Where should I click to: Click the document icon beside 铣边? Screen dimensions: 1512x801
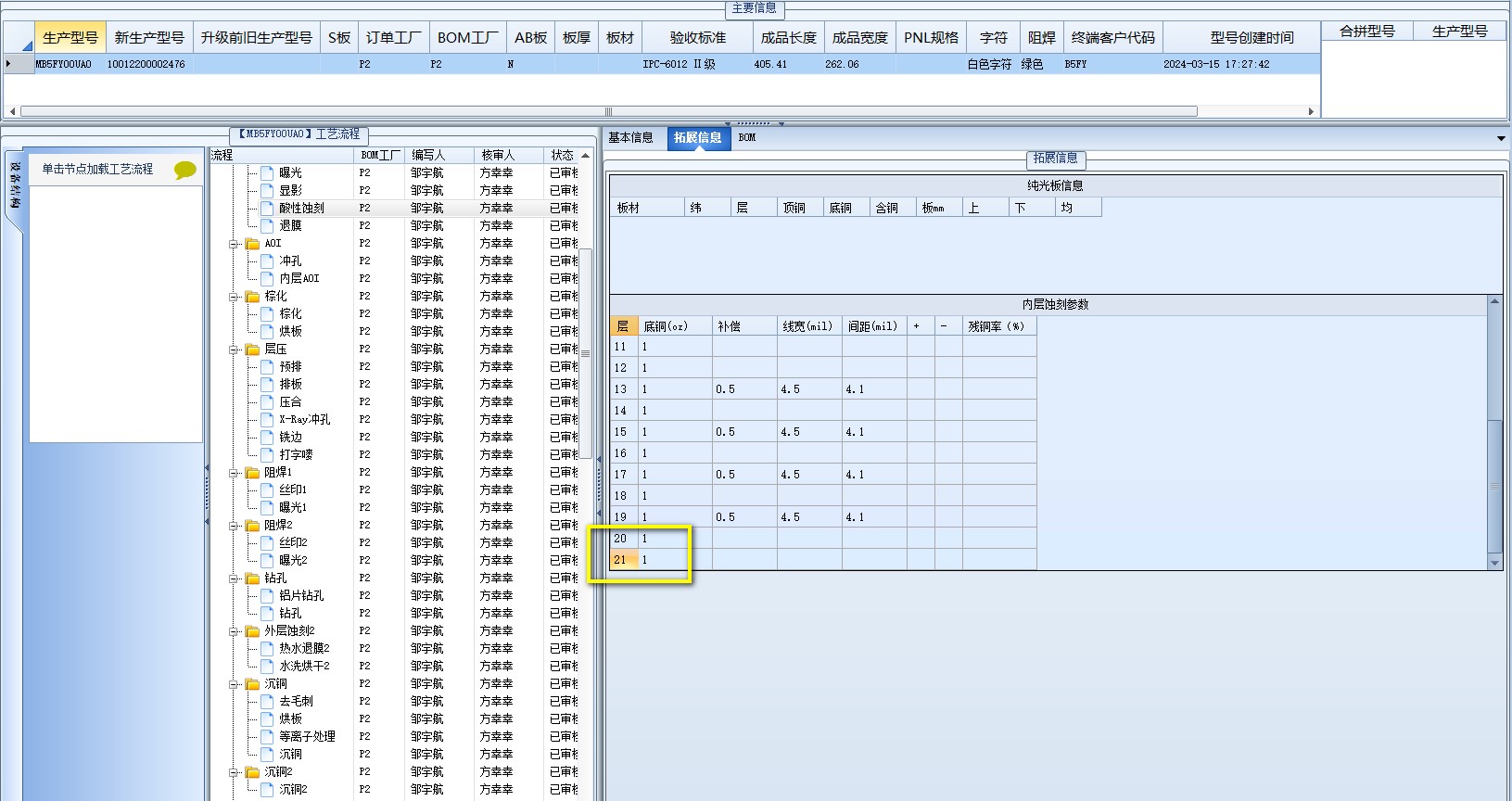pyautogui.click(x=267, y=437)
